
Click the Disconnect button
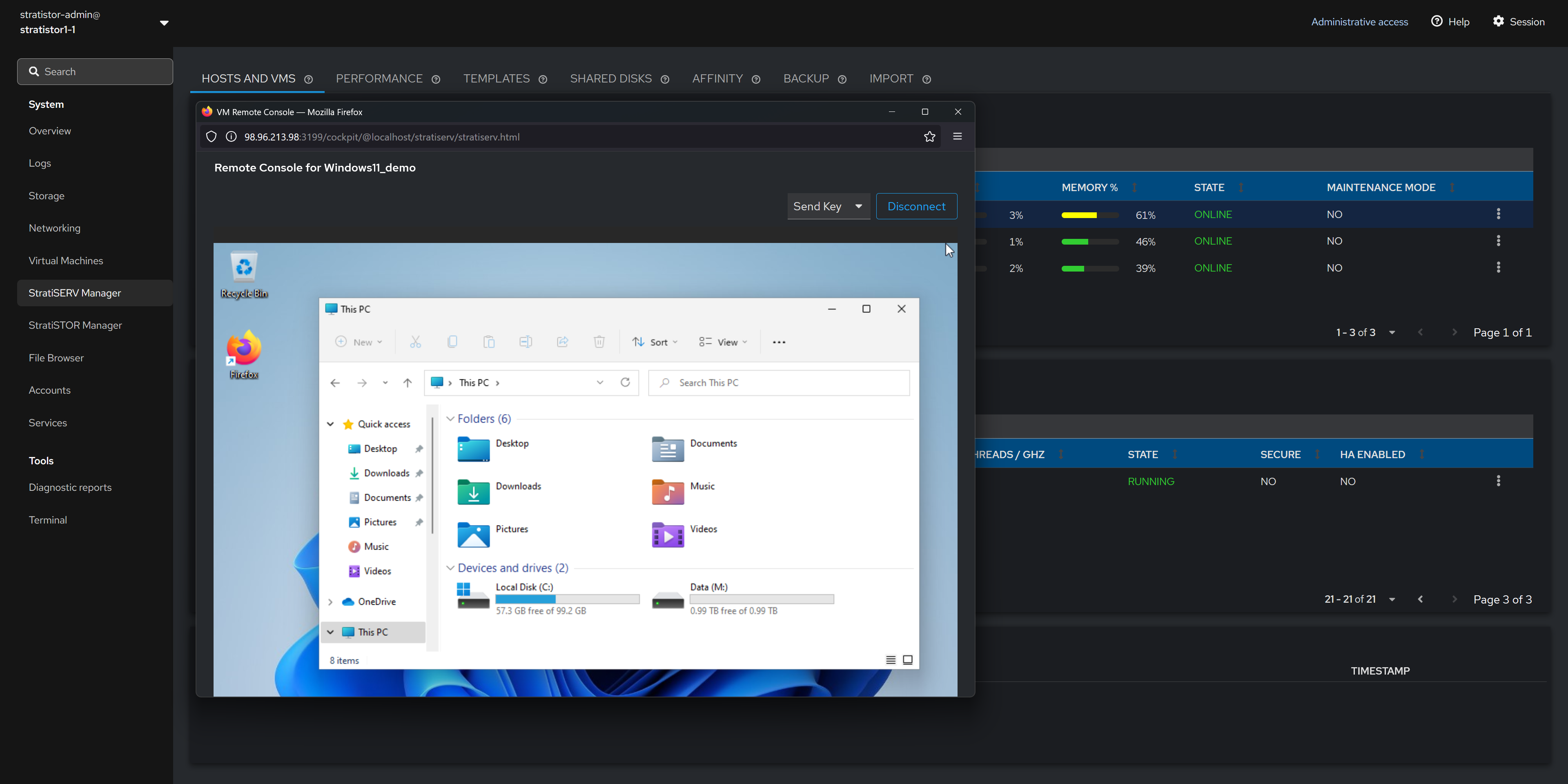pos(916,206)
